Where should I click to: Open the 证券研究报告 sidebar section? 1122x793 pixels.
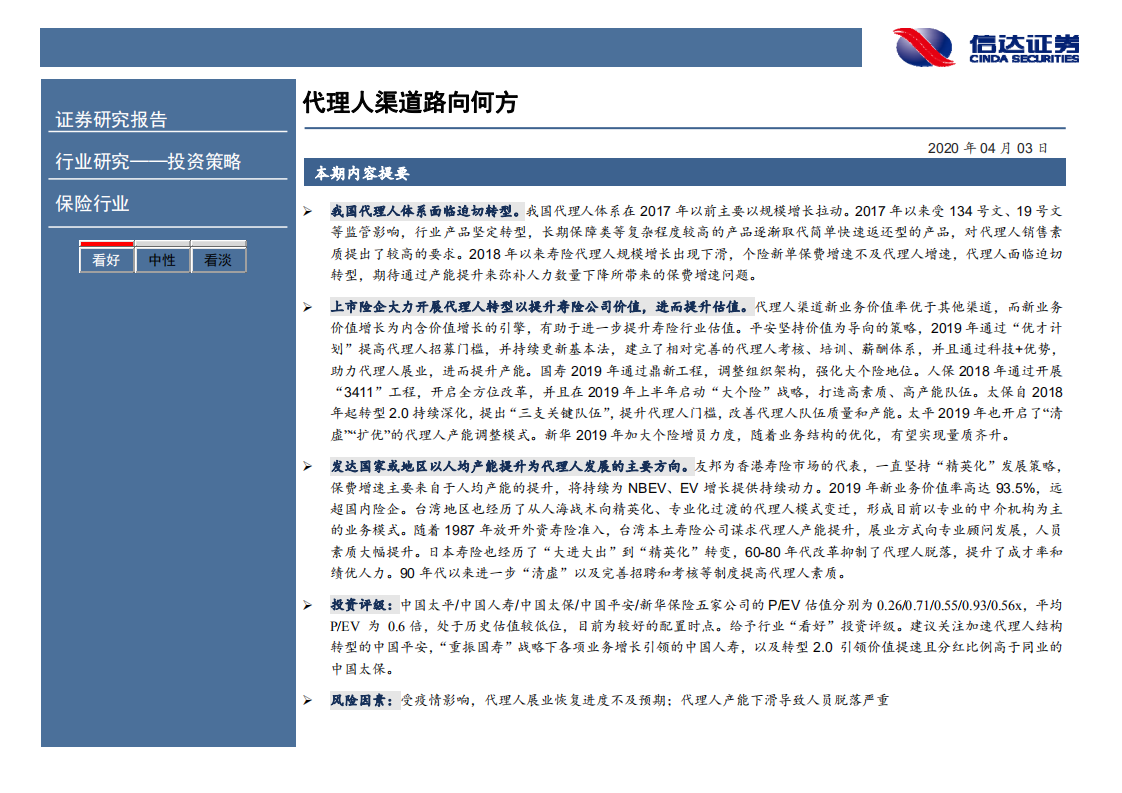pyautogui.click(x=112, y=118)
